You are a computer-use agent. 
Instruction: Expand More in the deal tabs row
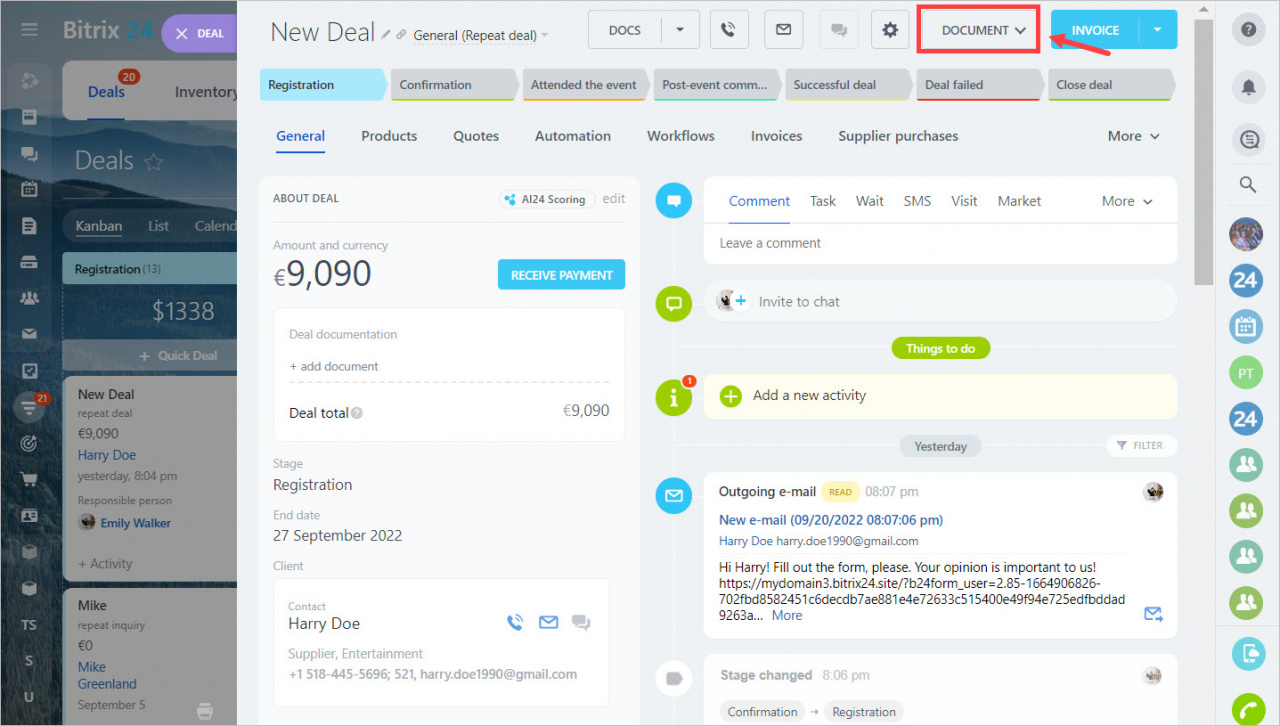coord(1133,136)
